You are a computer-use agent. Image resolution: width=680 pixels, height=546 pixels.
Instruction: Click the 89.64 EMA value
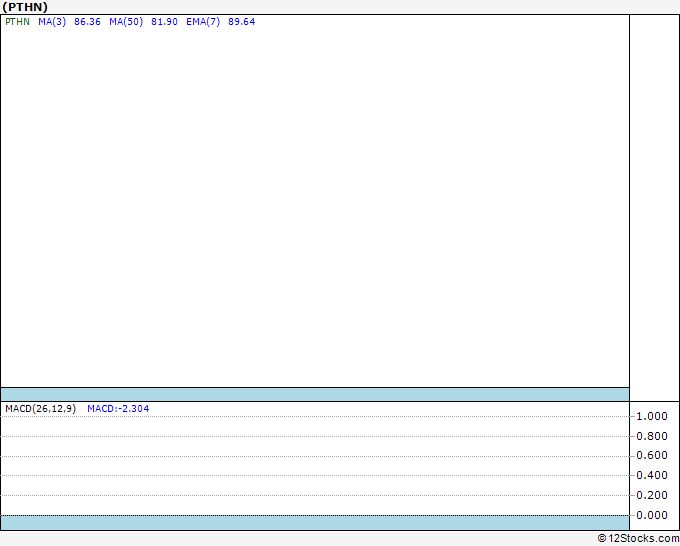[x=242, y=22]
